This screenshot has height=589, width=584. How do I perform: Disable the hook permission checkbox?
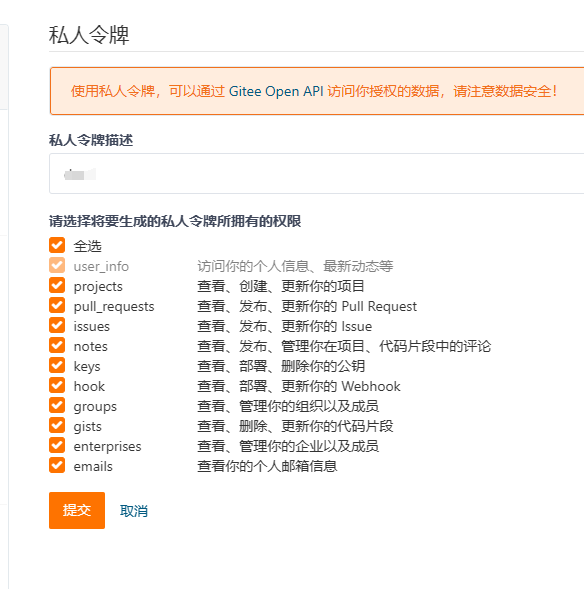click(57, 385)
